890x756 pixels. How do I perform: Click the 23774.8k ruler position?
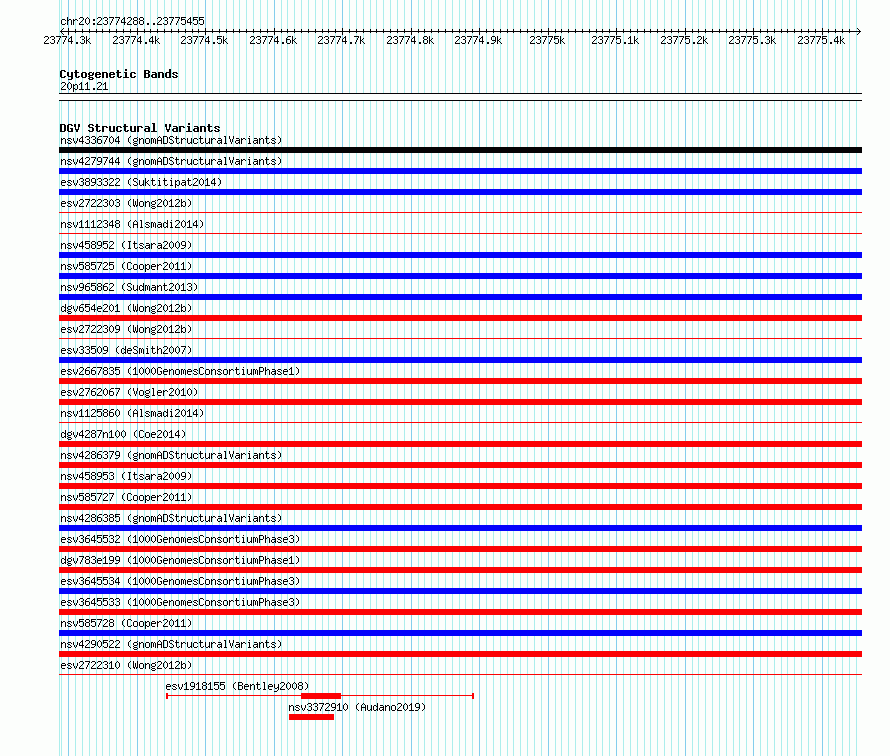point(410,40)
